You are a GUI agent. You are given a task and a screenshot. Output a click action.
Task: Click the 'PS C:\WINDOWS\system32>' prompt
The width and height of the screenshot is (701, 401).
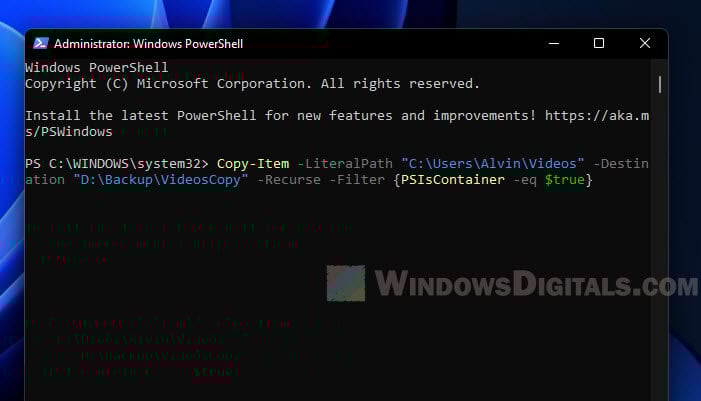[x=117, y=164]
